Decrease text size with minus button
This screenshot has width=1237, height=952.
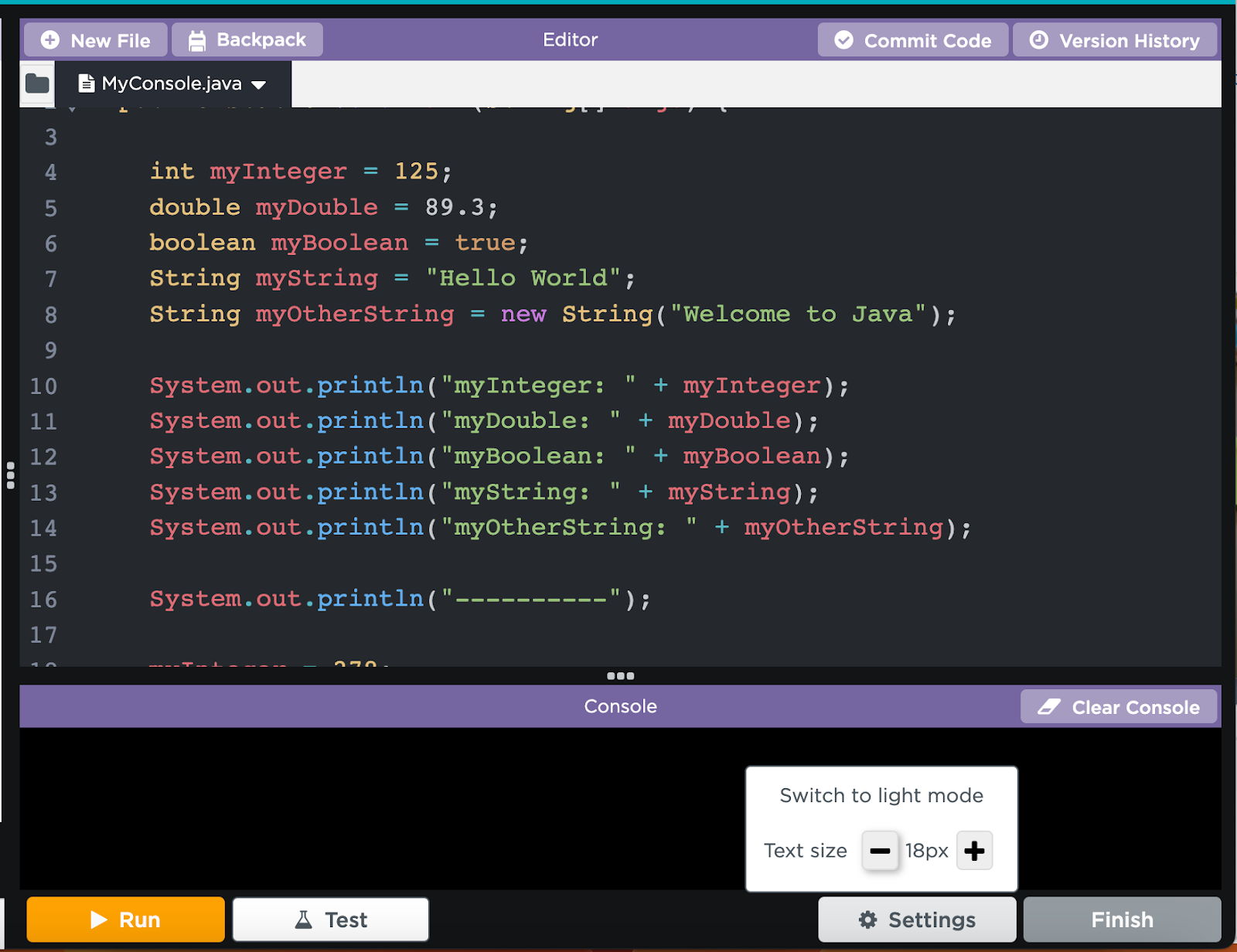click(880, 851)
